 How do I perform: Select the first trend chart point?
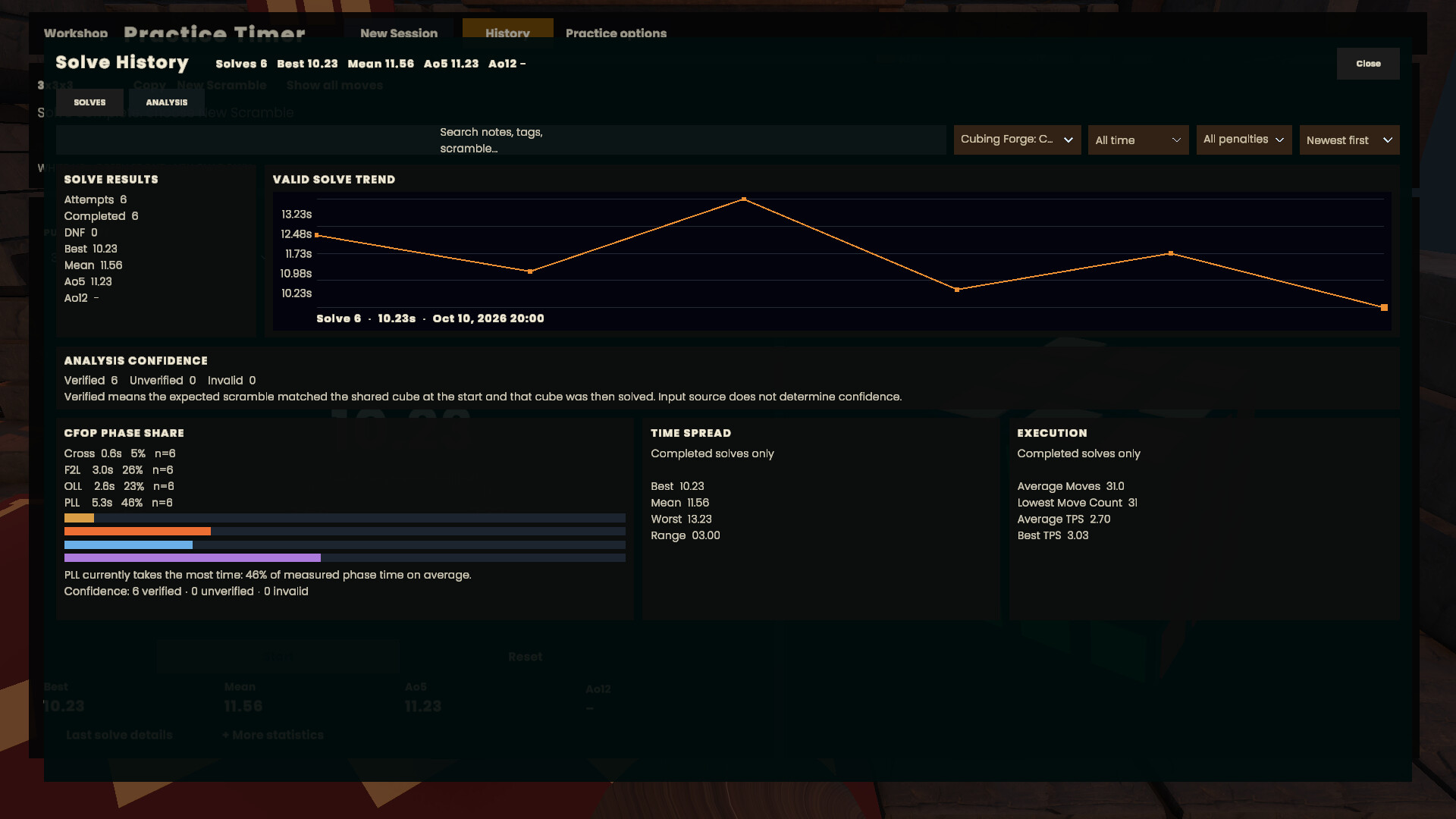tap(317, 235)
